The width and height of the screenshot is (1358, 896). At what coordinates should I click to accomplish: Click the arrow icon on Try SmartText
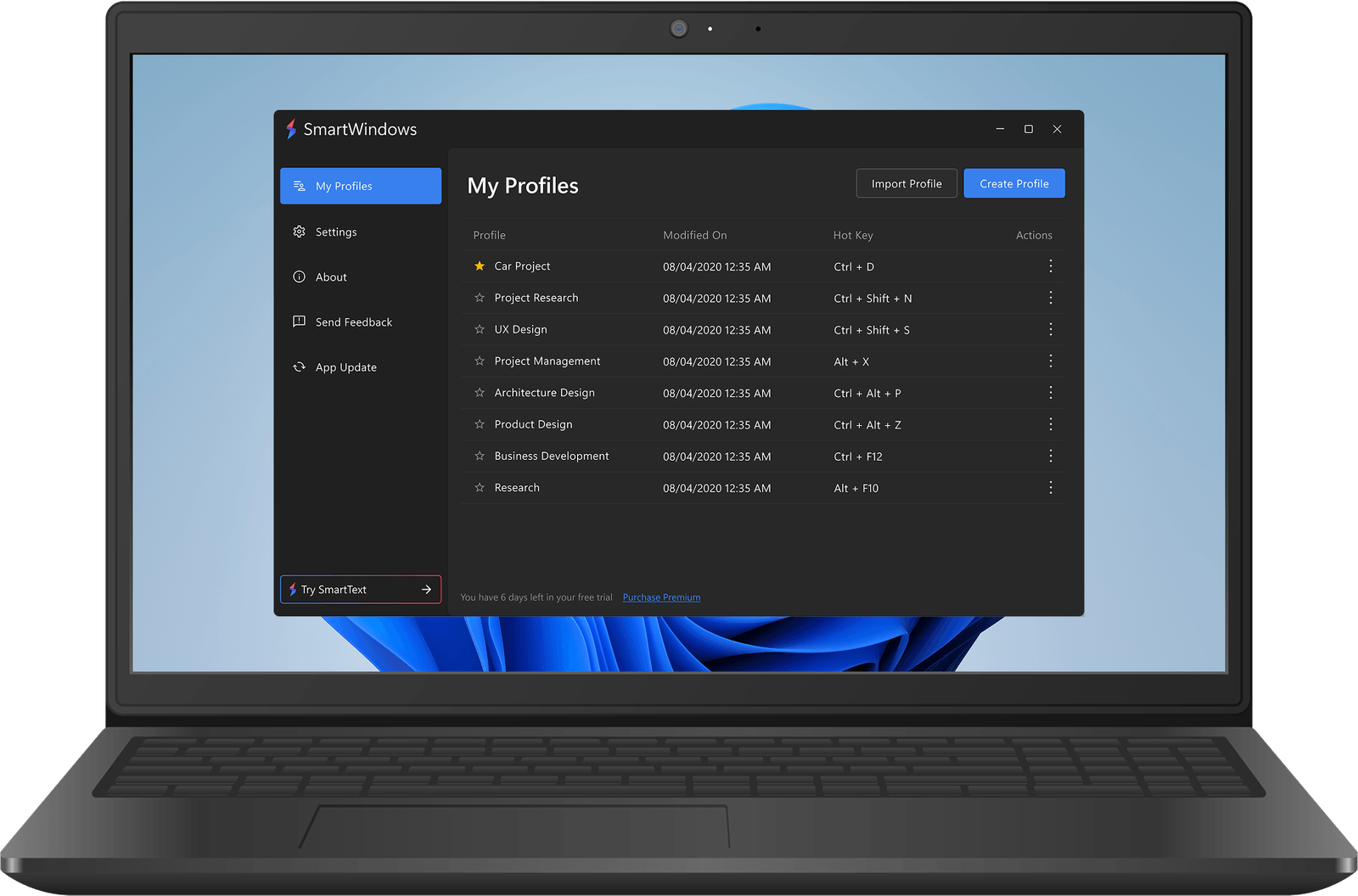click(426, 589)
